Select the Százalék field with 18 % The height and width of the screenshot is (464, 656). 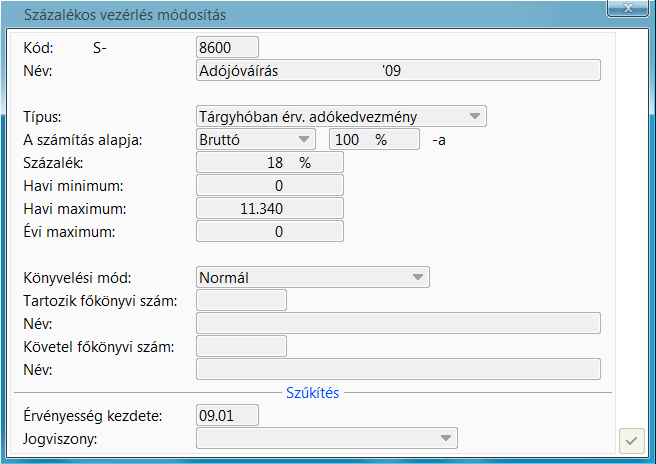pos(270,162)
